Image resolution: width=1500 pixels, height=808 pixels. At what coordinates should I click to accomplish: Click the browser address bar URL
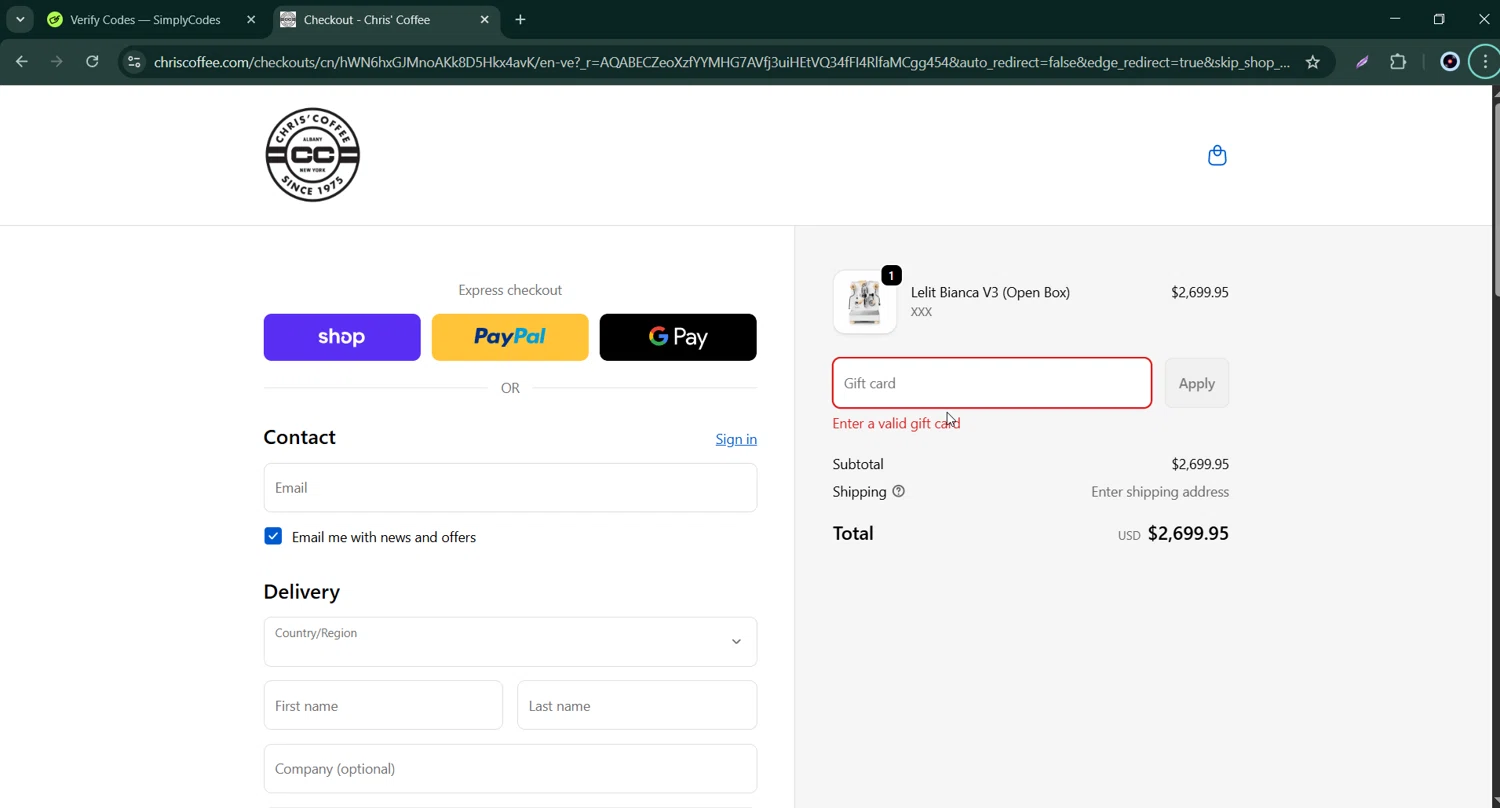722,62
